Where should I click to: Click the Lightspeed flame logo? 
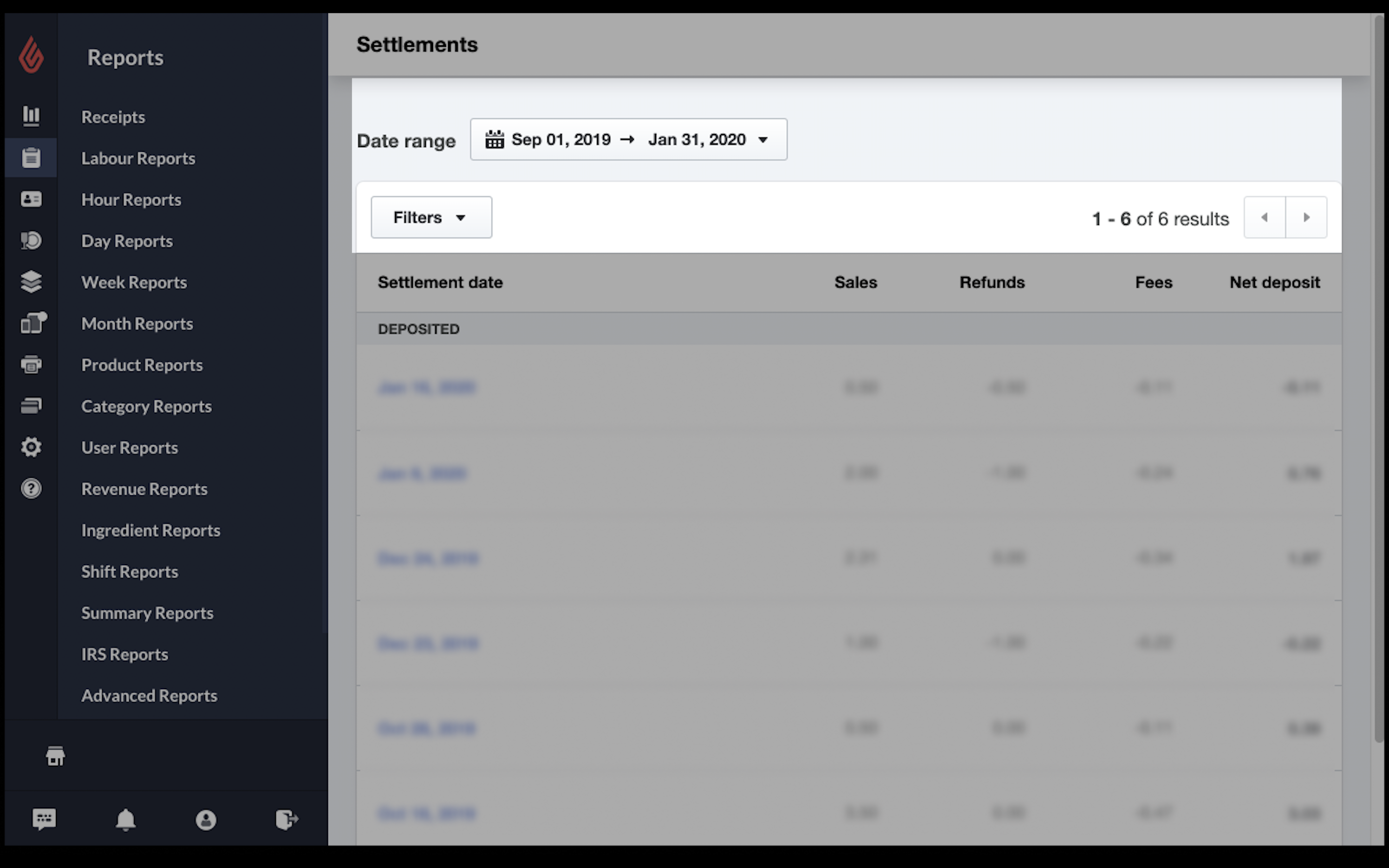[31, 55]
